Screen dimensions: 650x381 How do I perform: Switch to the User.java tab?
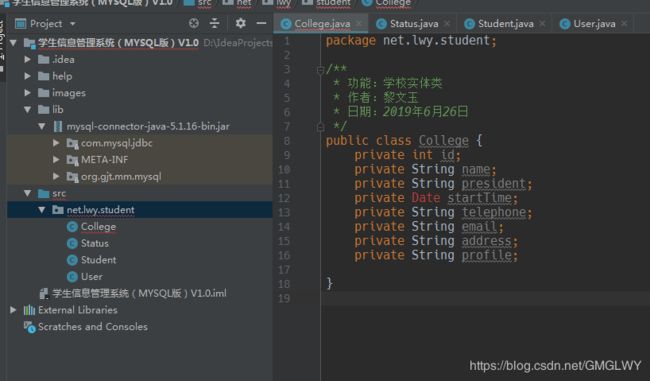pos(594,24)
